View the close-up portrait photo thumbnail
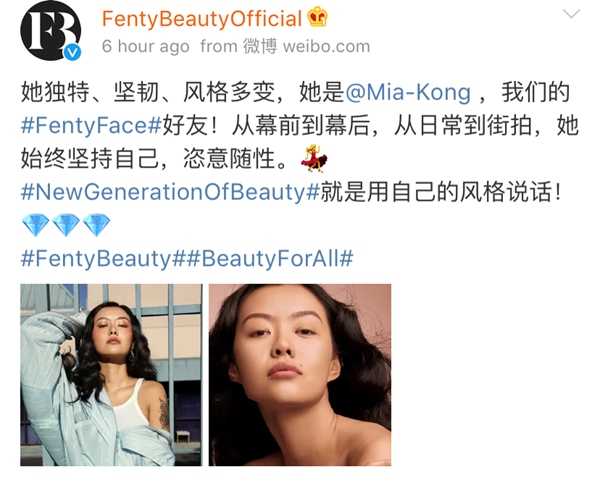This screenshot has width=600, height=480. coord(300,375)
